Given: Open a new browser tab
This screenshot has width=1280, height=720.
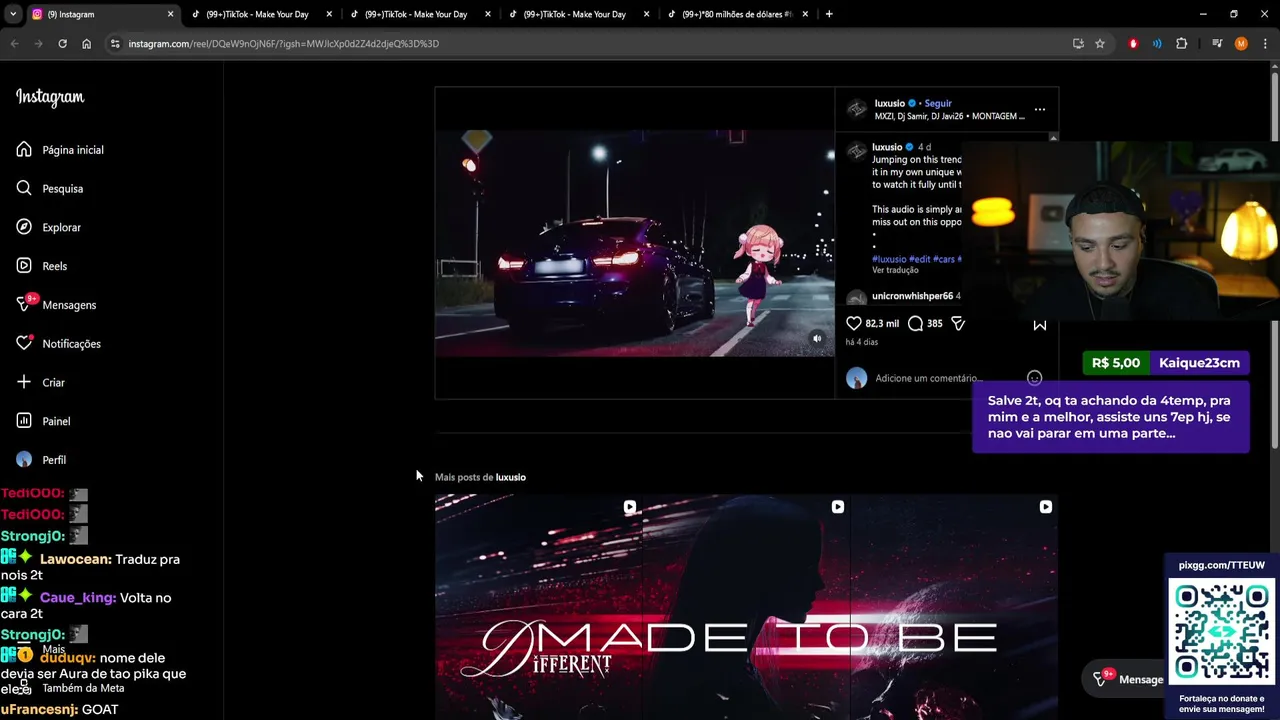Looking at the screenshot, I should (829, 14).
